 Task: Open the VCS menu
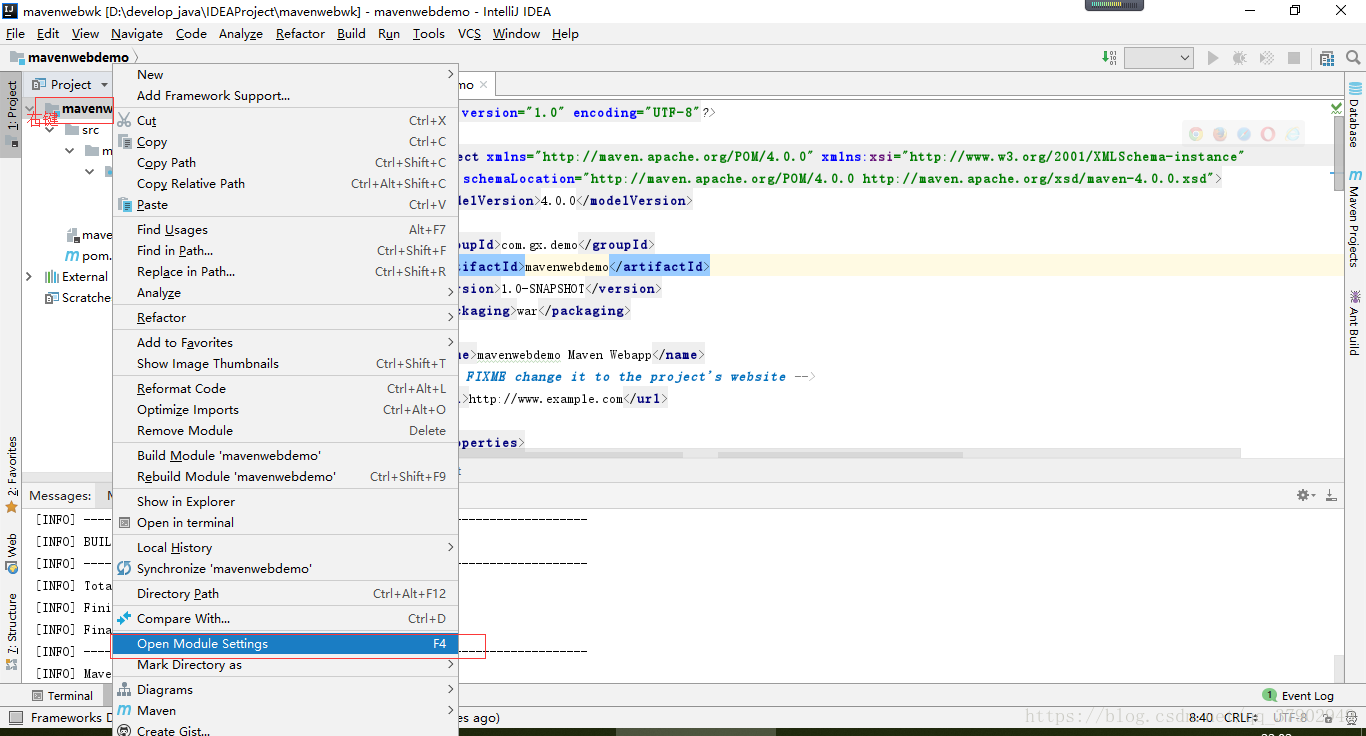click(x=469, y=33)
